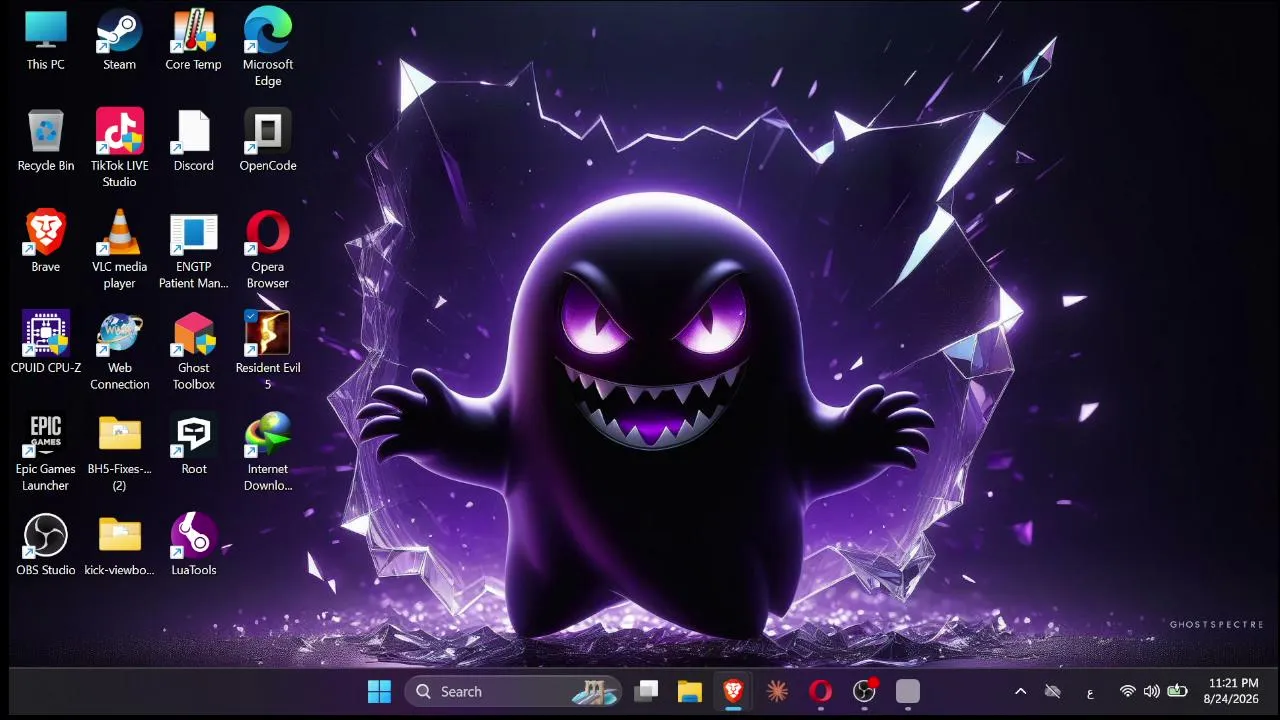
Task: Open the volume speaker tray icon
Action: click(x=1152, y=691)
